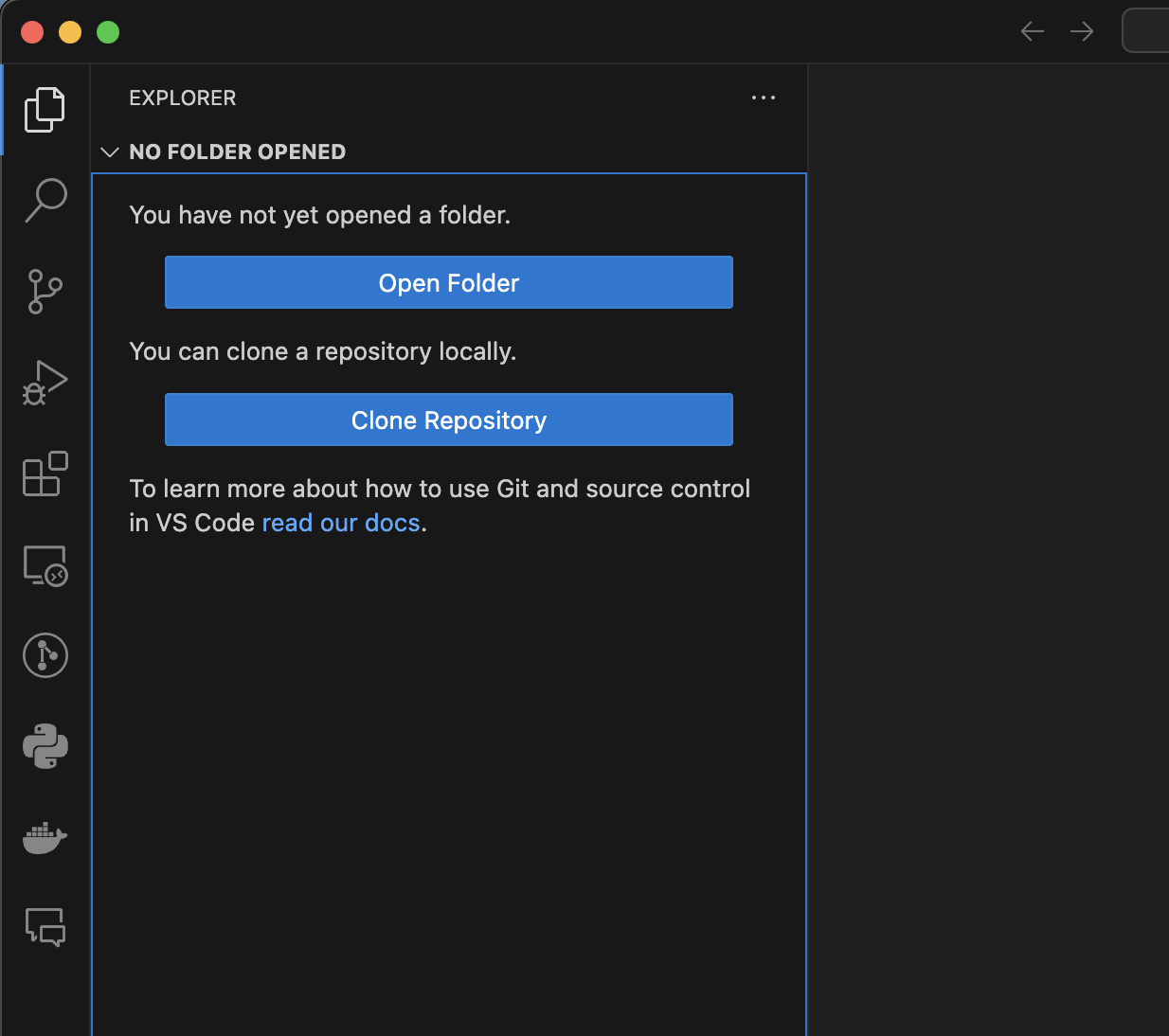Click the circular git branch icon
Screen dimensions: 1169x1036
45,655
